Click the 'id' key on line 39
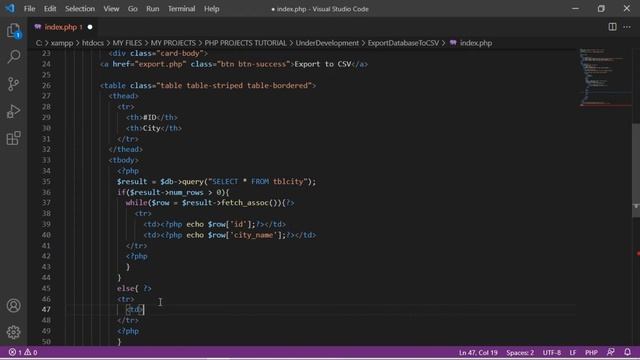This screenshot has height=360, width=640. [238, 224]
